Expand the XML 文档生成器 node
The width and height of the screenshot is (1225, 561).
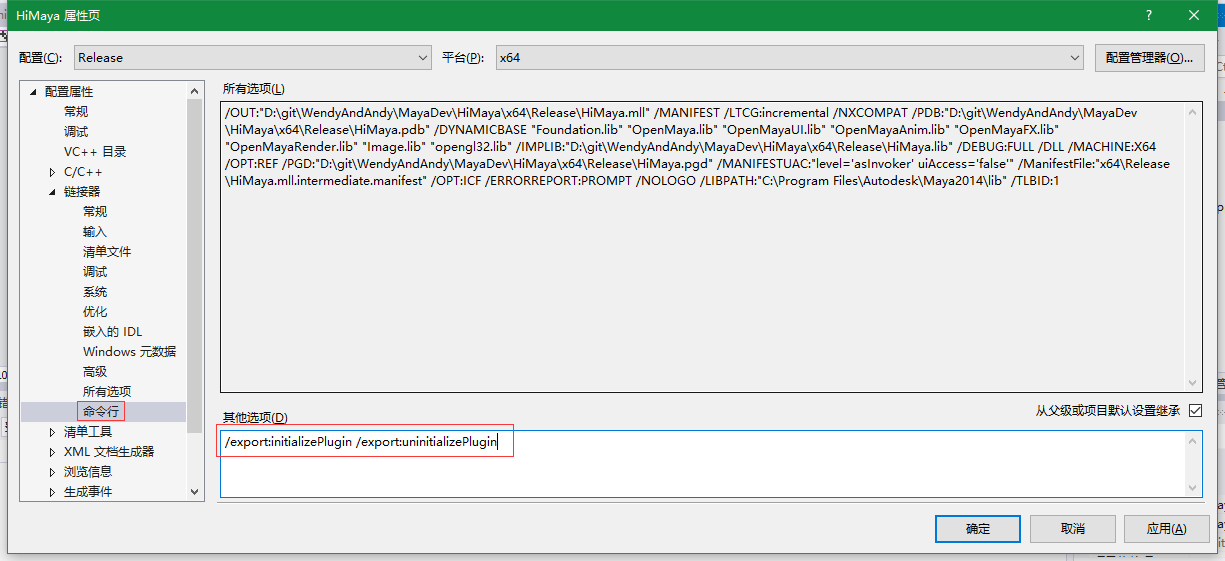pyautogui.click(x=53, y=452)
